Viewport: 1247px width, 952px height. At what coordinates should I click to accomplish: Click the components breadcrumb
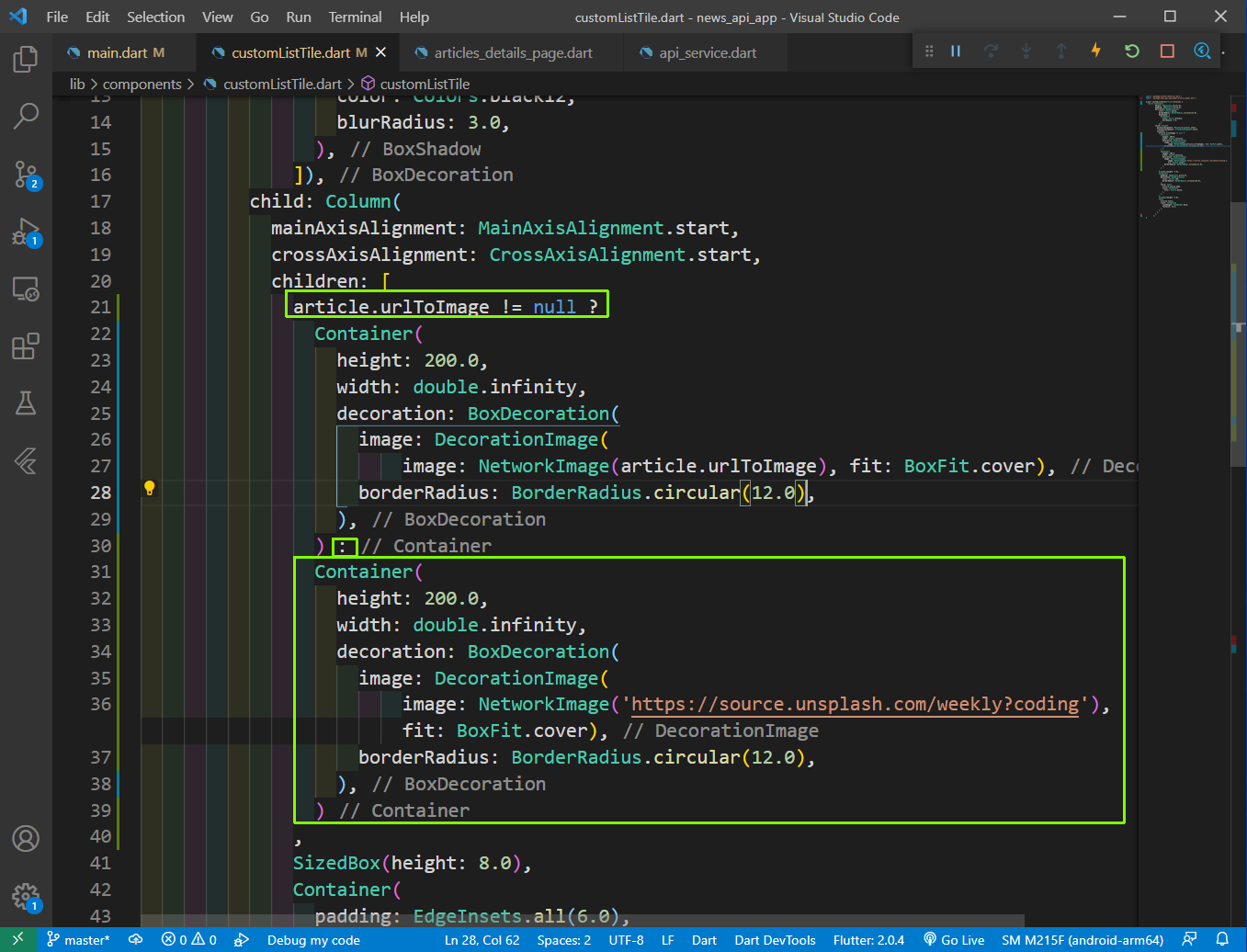click(142, 84)
